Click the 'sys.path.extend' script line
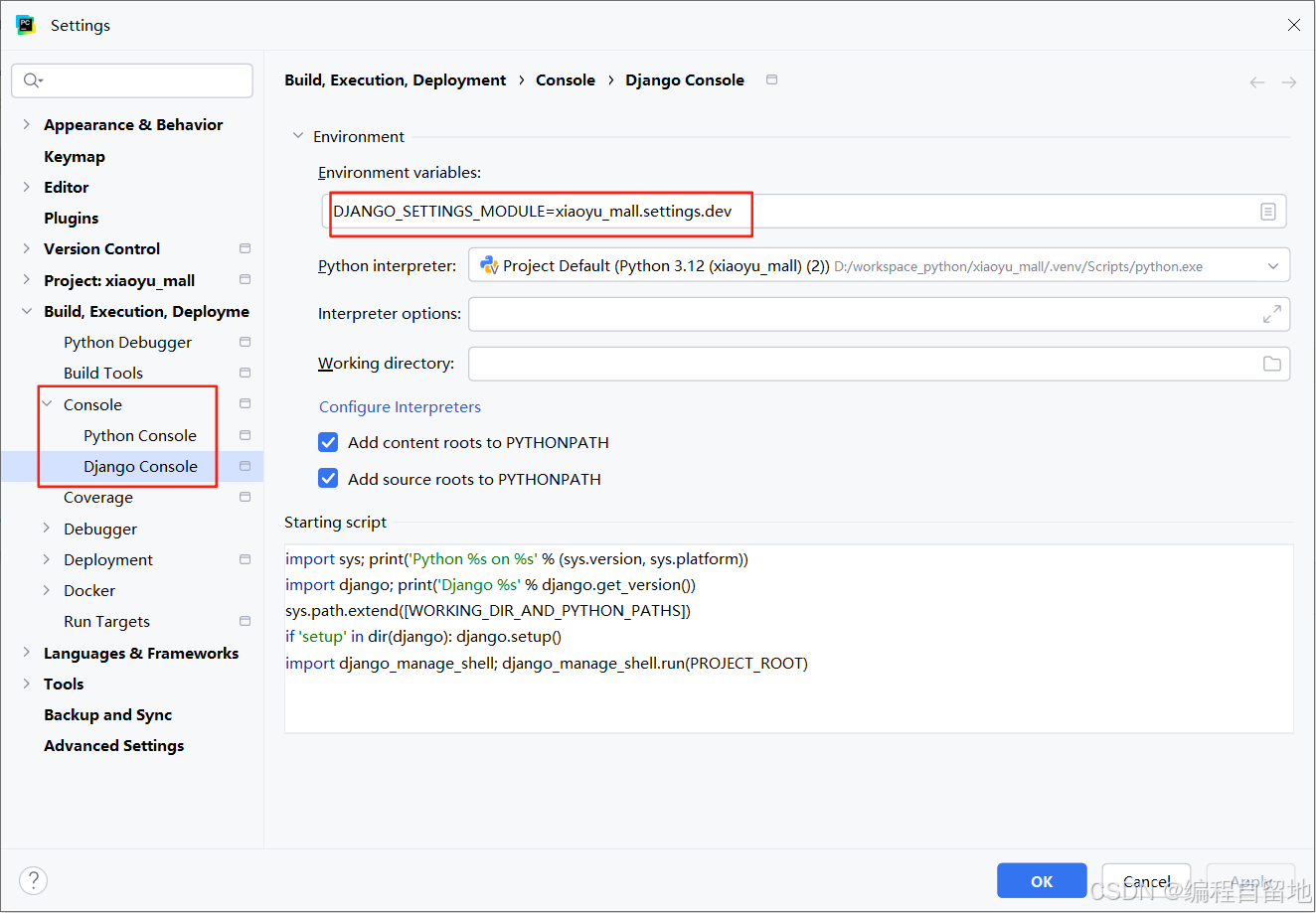Screen dimensions: 1316x913 488,610
